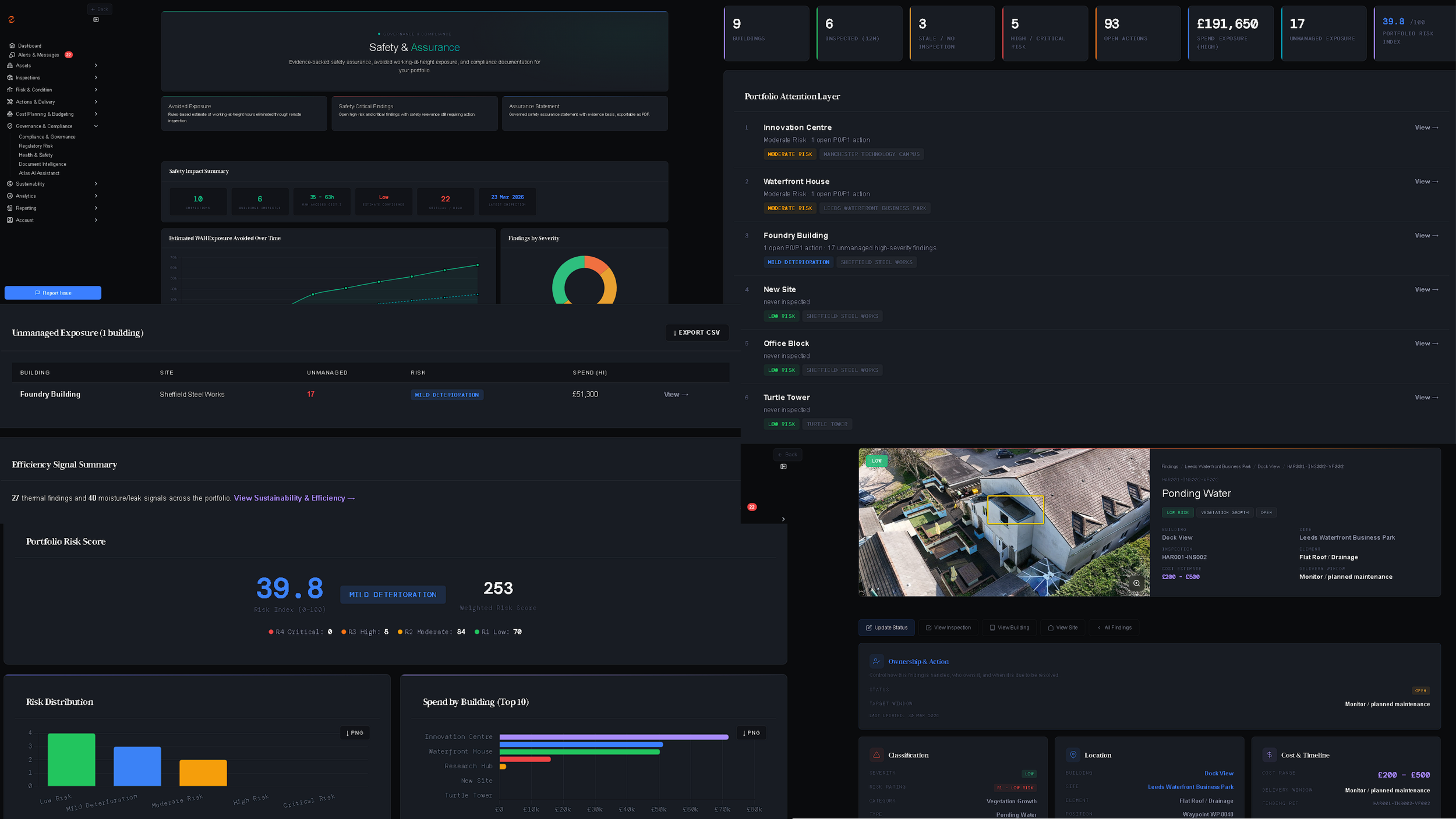Image resolution: width=1456 pixels, height=819 pixels.
Task: Click the Inspections sidebar icon
Action: click(10, 77)
